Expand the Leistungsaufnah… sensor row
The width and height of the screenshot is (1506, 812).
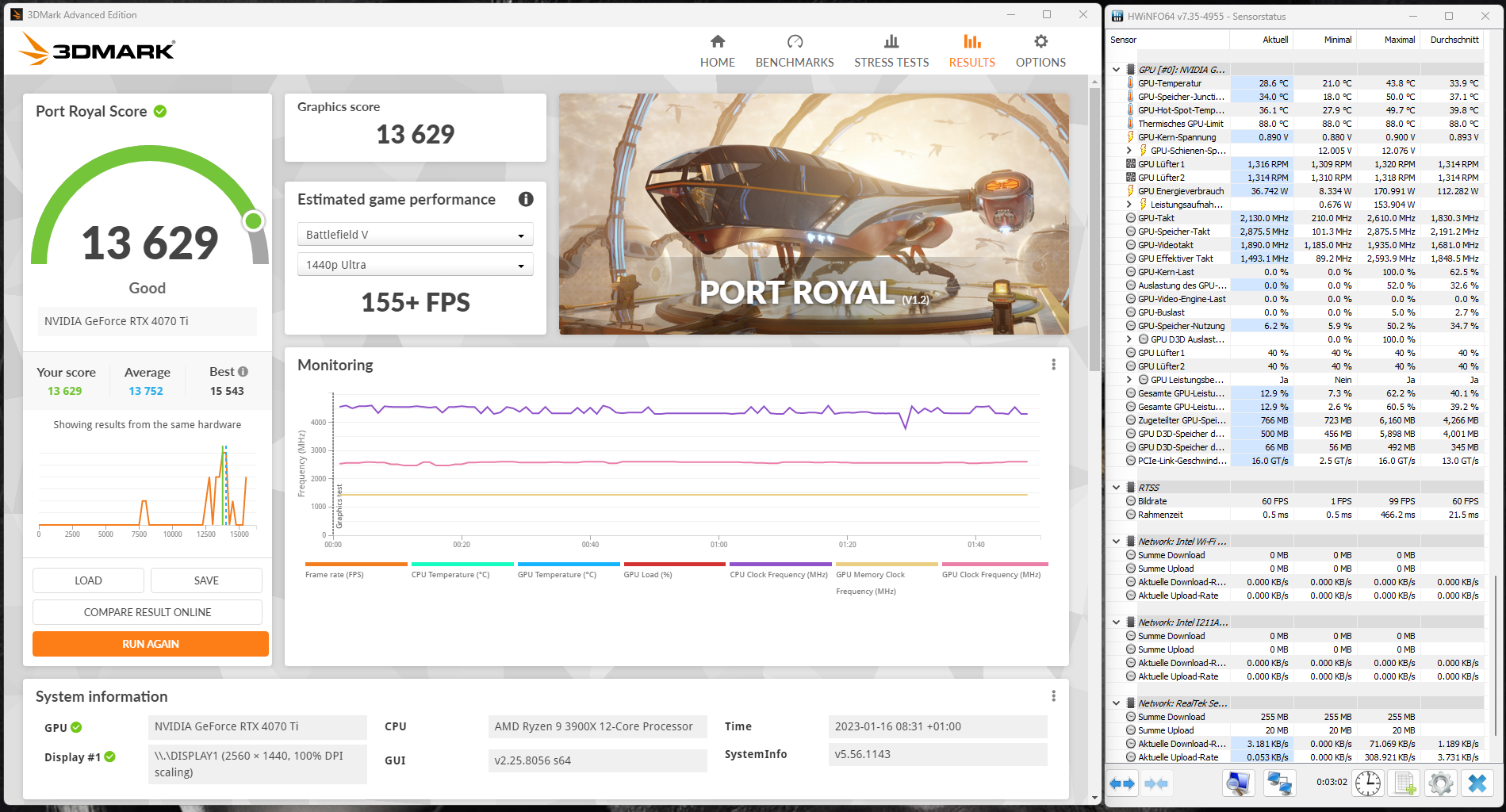coord(1129,205)
